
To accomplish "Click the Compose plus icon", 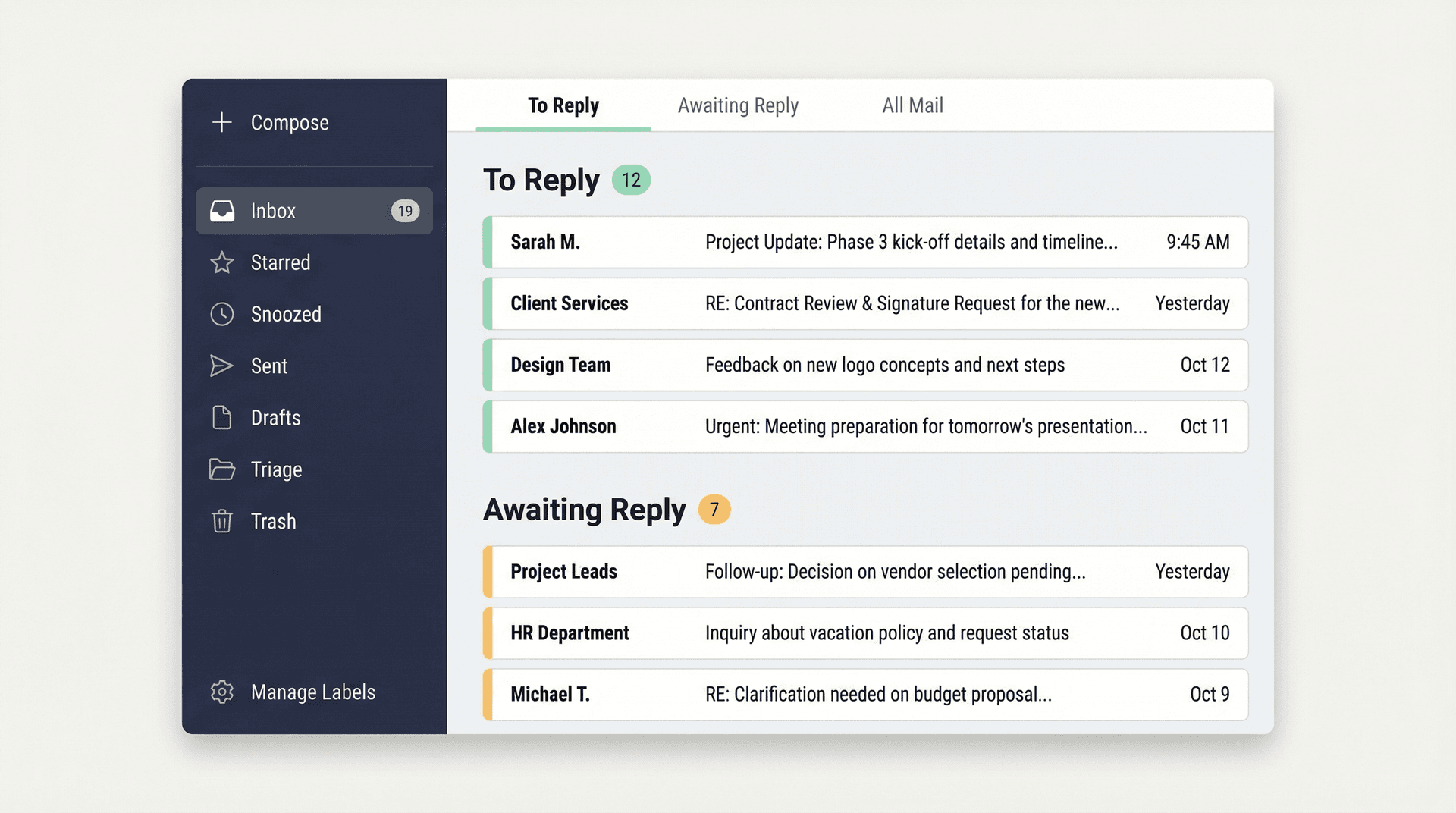I will (x=222, y=122).
